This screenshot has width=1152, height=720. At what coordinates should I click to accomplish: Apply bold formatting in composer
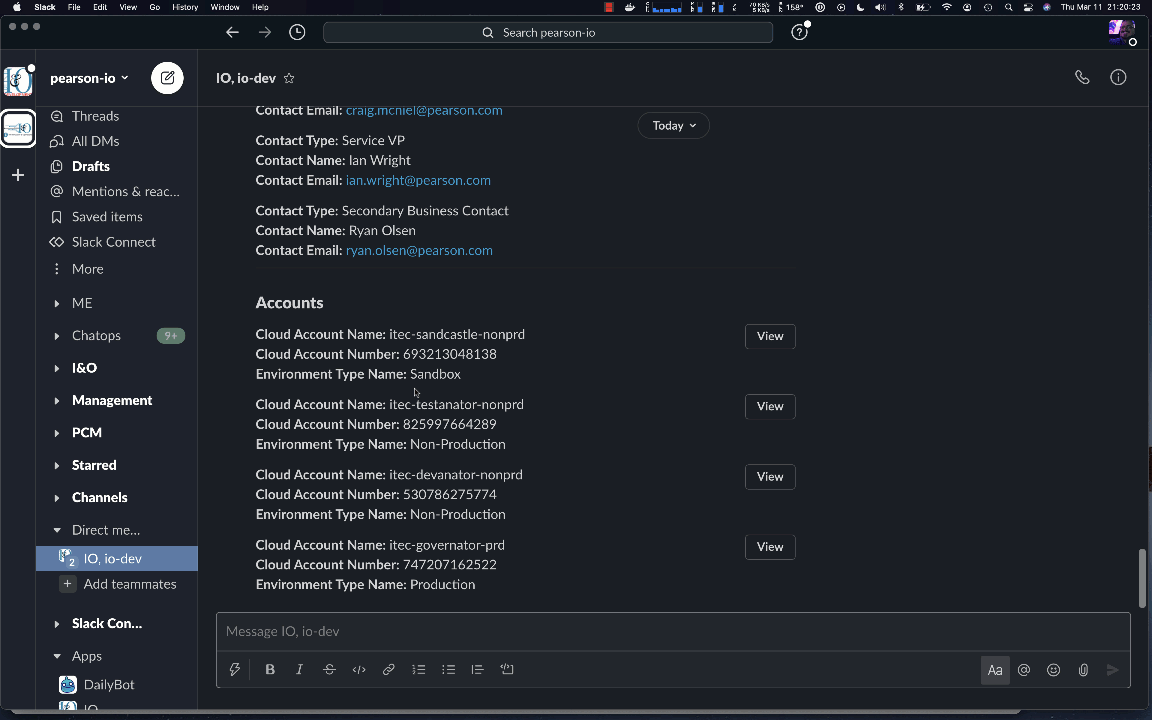[x=270, y=669]
